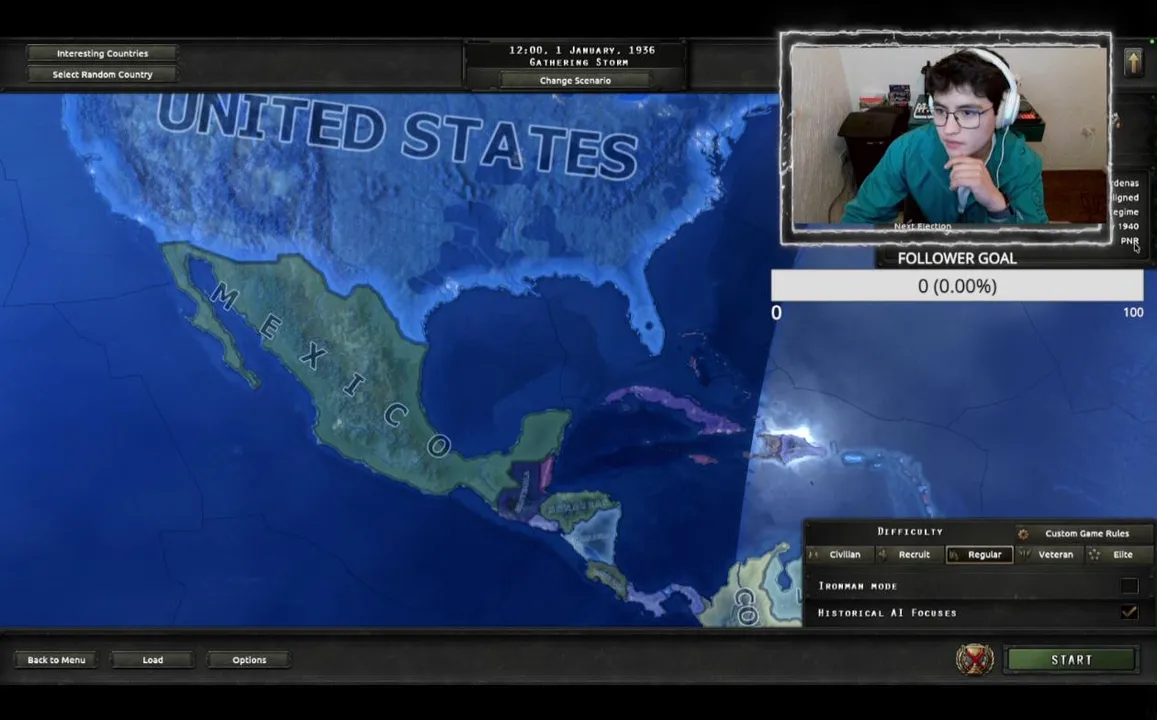Choose Veteran difficulty
This screenshot has height=720, width=1157.
click(x=1049, y=555)
